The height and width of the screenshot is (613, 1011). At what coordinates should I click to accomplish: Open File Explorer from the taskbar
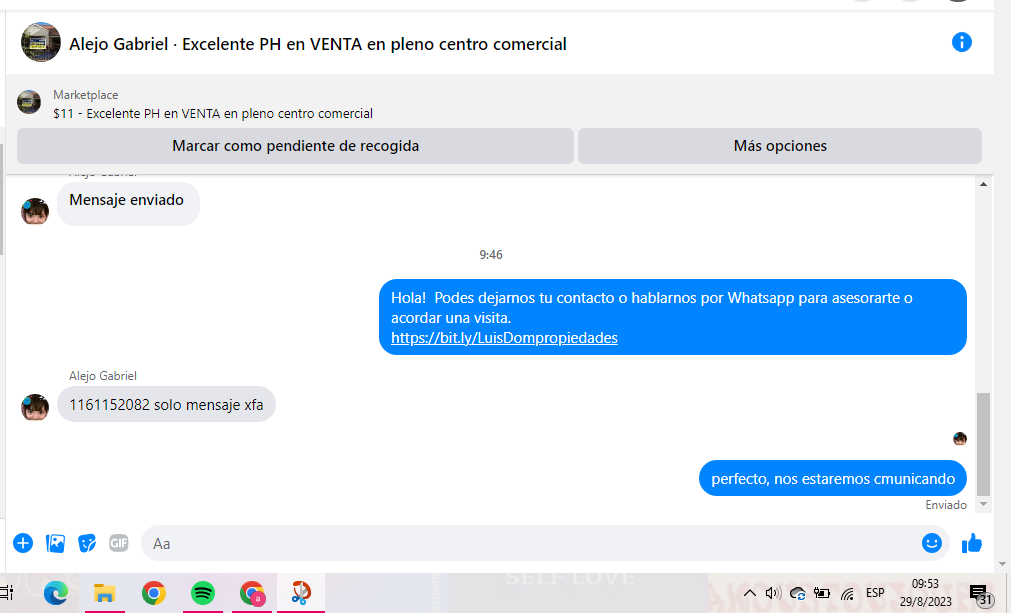pyautogui.click(x=104, y=593)
